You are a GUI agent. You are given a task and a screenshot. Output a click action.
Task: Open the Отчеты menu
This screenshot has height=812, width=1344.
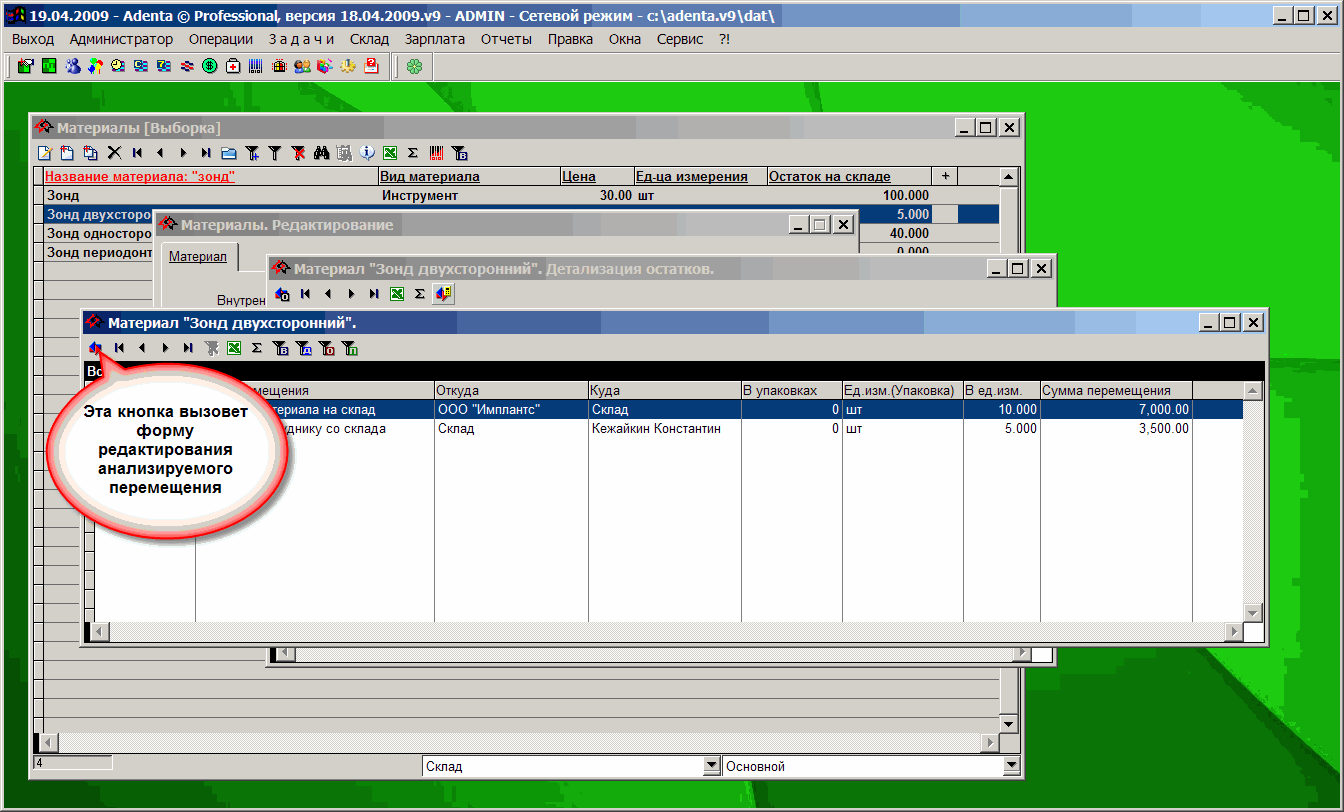tap(506, 39)
